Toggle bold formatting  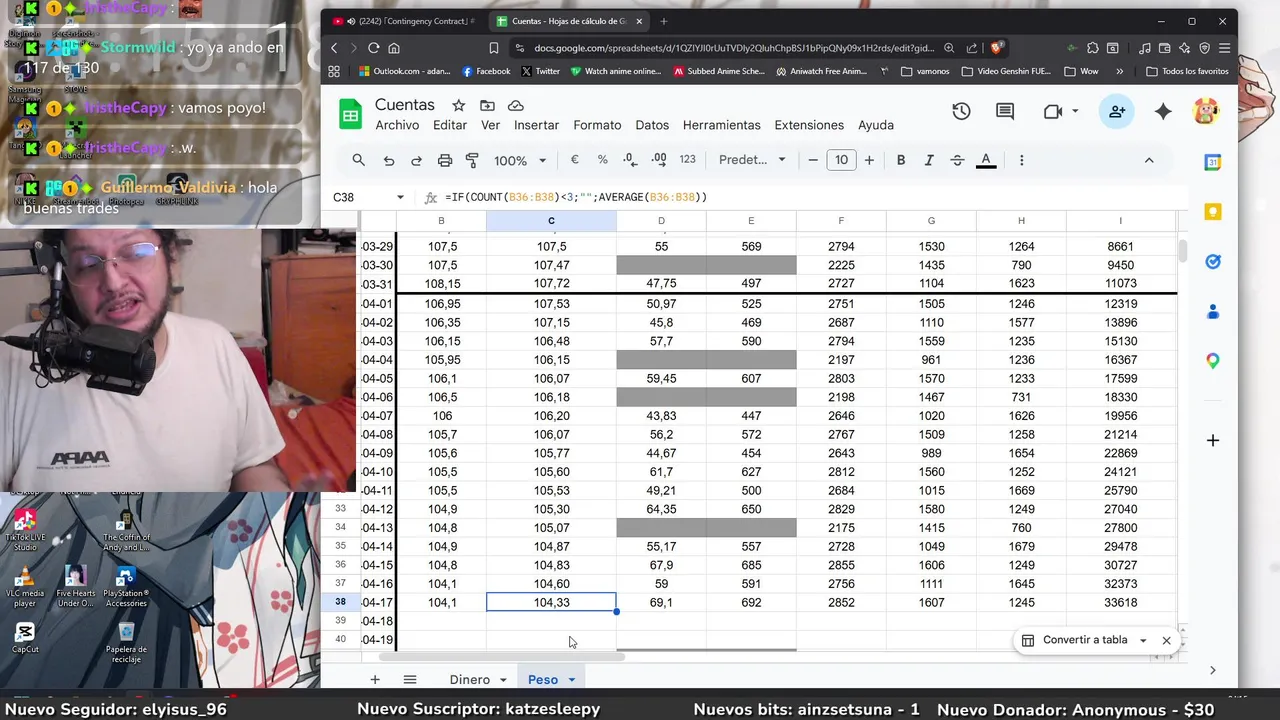pos(901,160)
